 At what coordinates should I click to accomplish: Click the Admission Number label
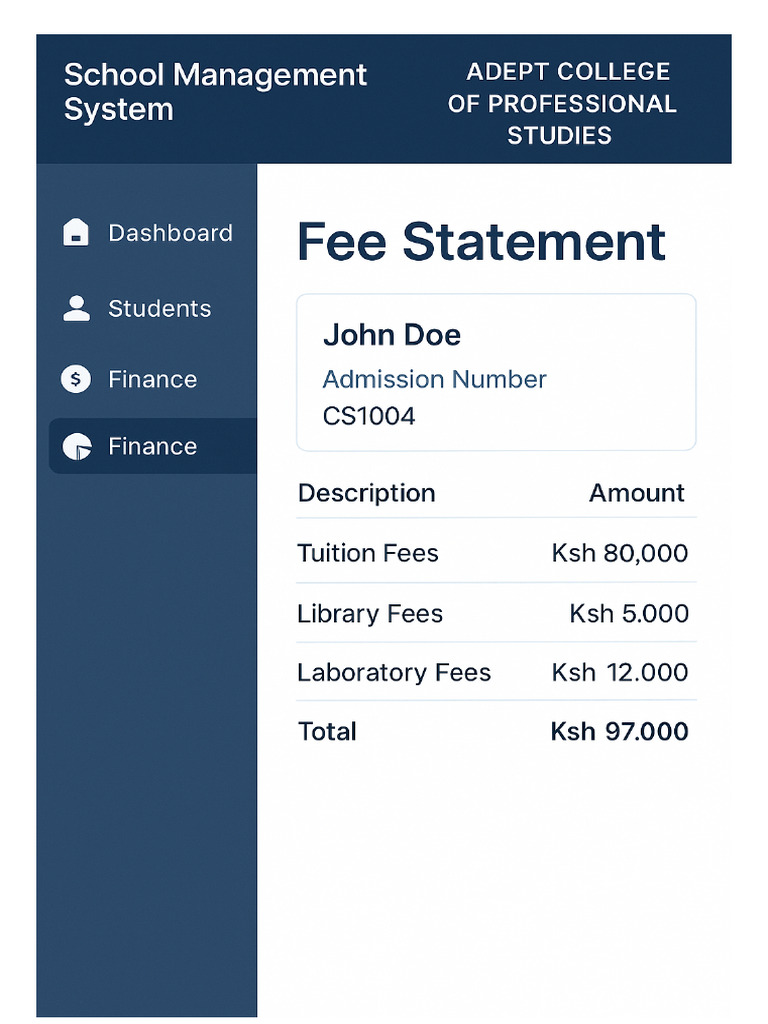pos(434,379)
